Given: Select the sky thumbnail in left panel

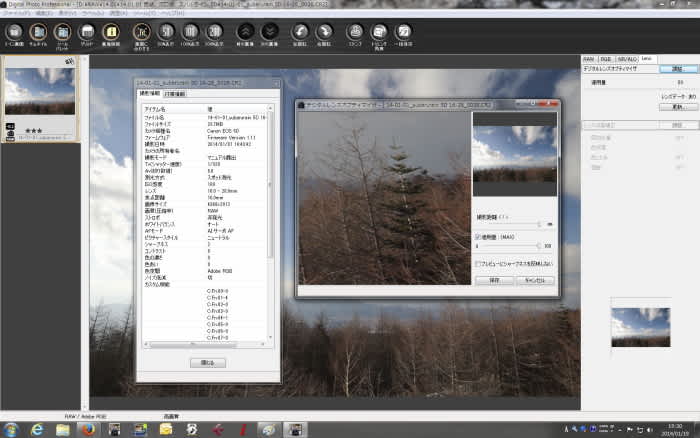Looking at the screenshot, I should click(x=40, y=92).
